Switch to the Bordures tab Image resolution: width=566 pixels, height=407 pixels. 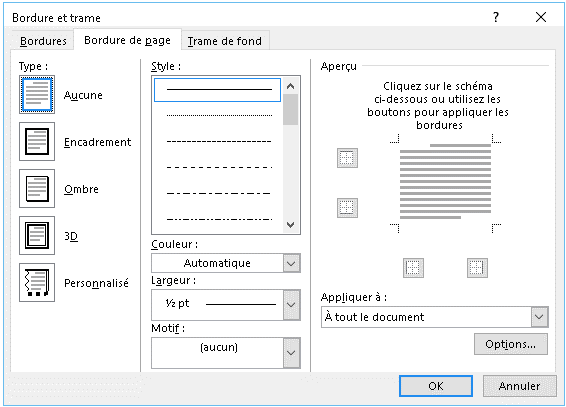coord(43,41)
